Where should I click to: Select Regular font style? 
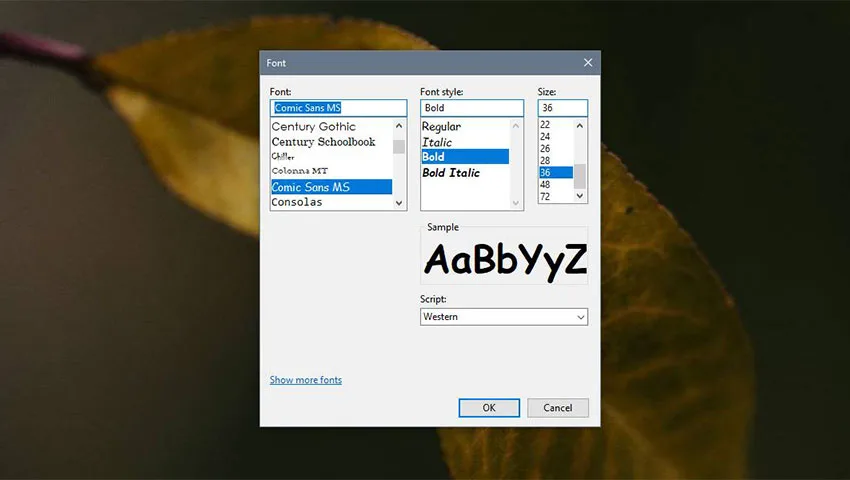tap(465, 126)
